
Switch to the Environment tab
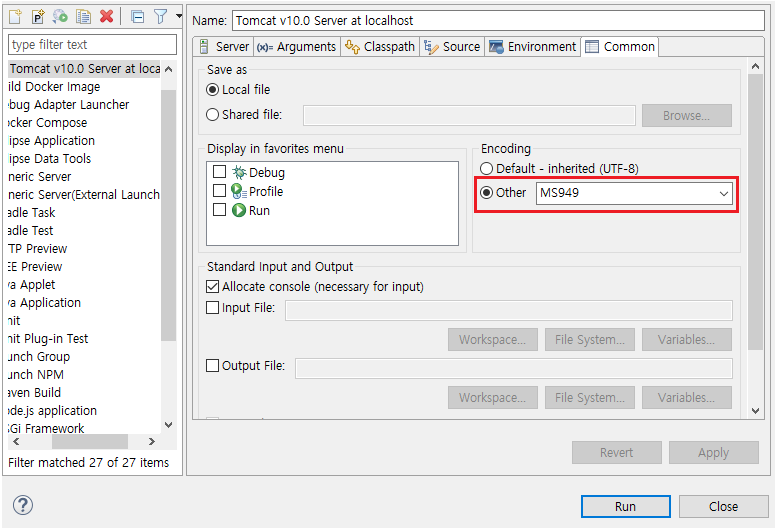[533, 47]
